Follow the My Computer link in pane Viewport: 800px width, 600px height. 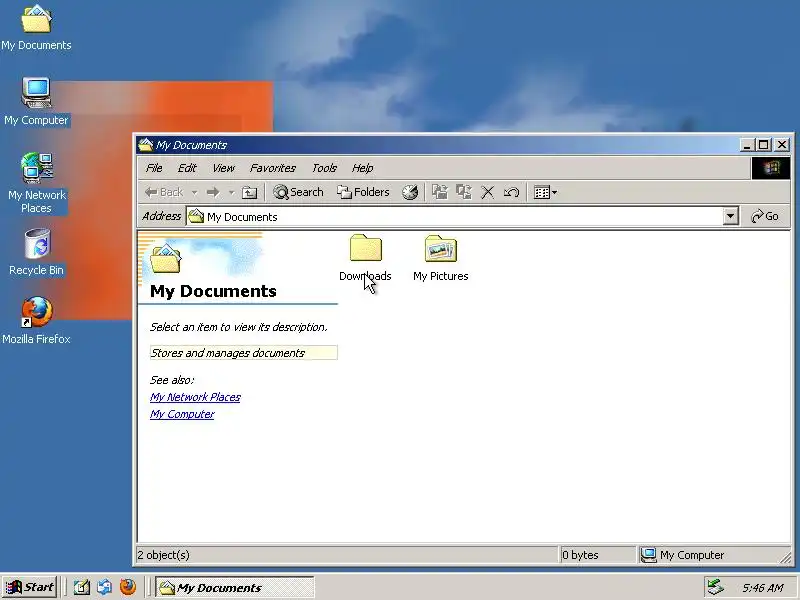(182, 414)
